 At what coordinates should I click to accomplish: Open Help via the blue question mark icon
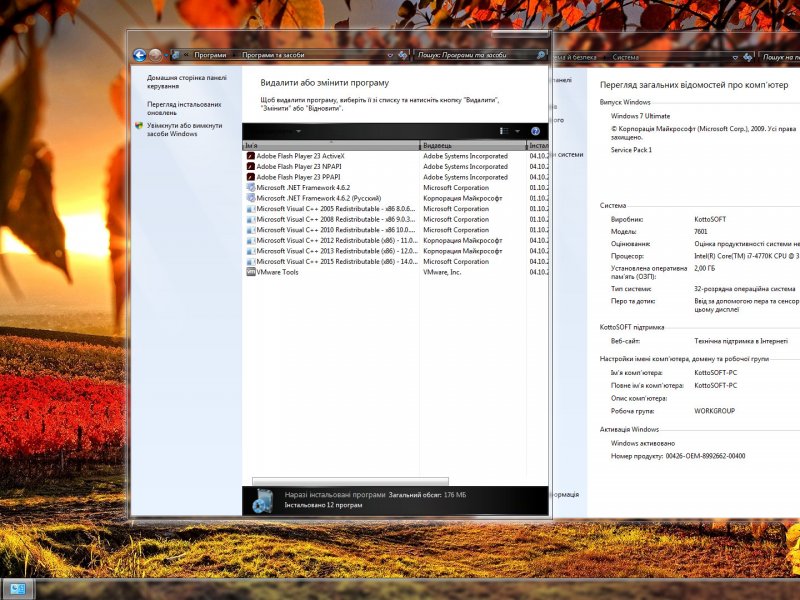click(535, 131)
